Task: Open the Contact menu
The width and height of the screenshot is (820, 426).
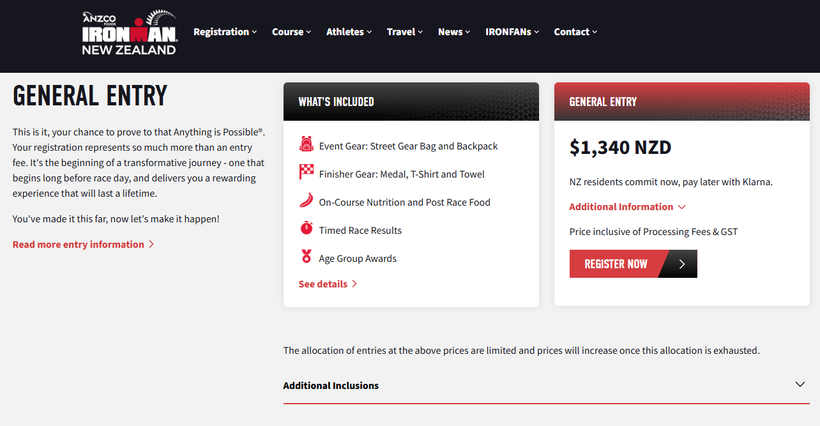Action: 575,32
